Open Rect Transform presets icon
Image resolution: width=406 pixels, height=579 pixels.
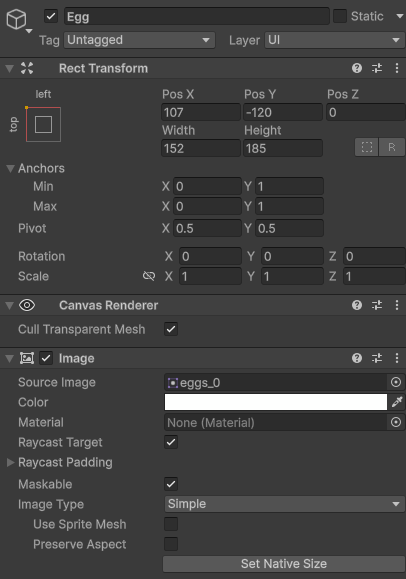coord(377,68)
